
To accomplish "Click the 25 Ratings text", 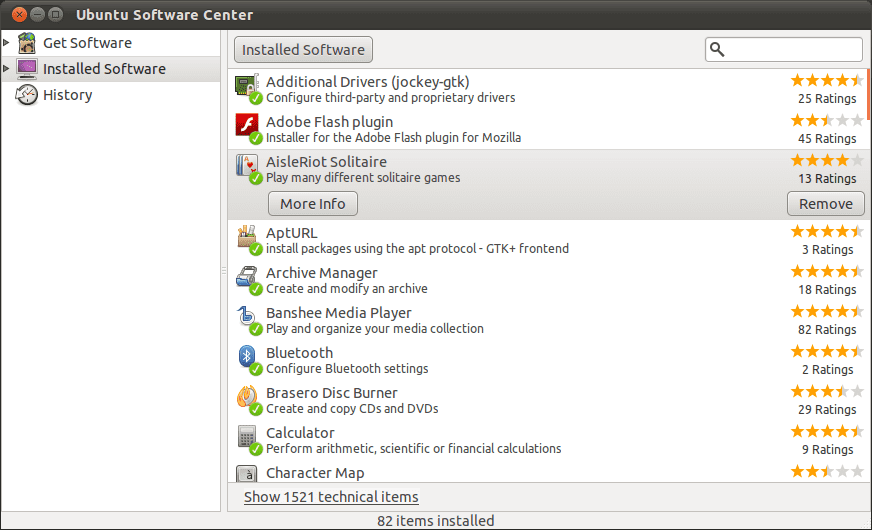I will pos(827,99).
